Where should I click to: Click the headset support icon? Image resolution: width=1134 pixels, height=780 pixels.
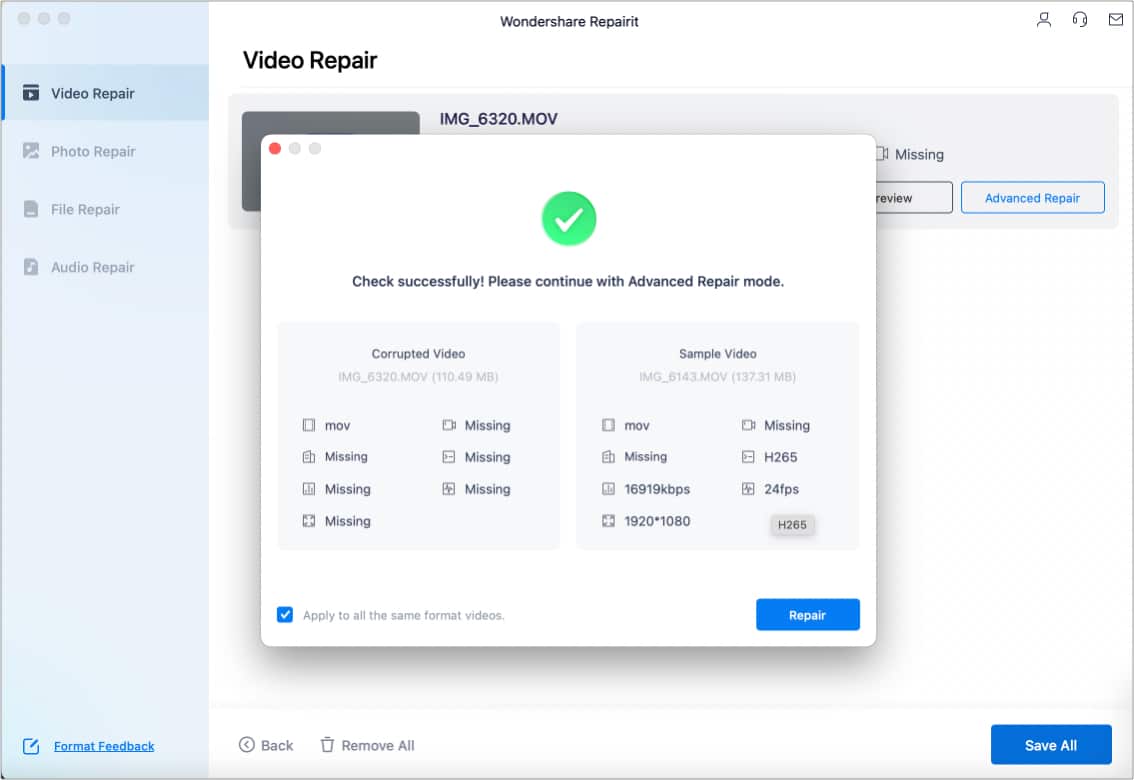click(x=1079, y=19)
